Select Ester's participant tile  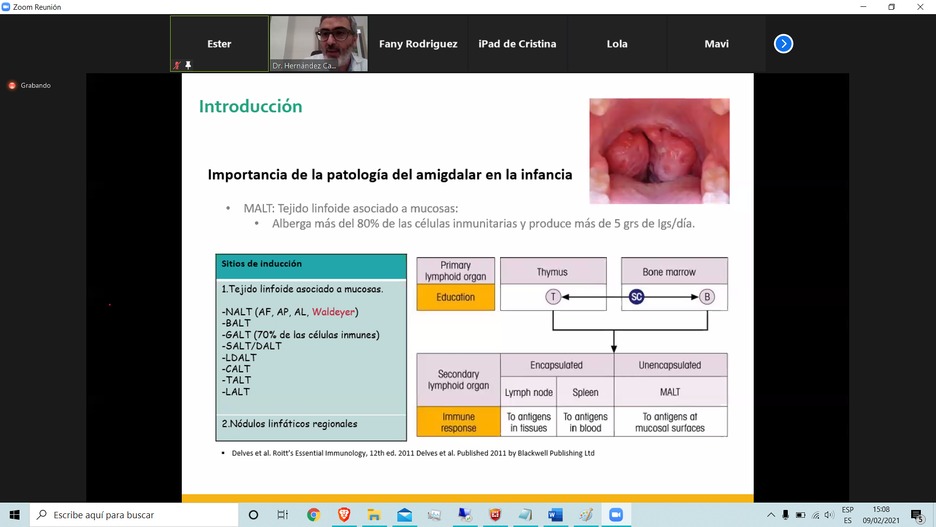click(219, 44)
